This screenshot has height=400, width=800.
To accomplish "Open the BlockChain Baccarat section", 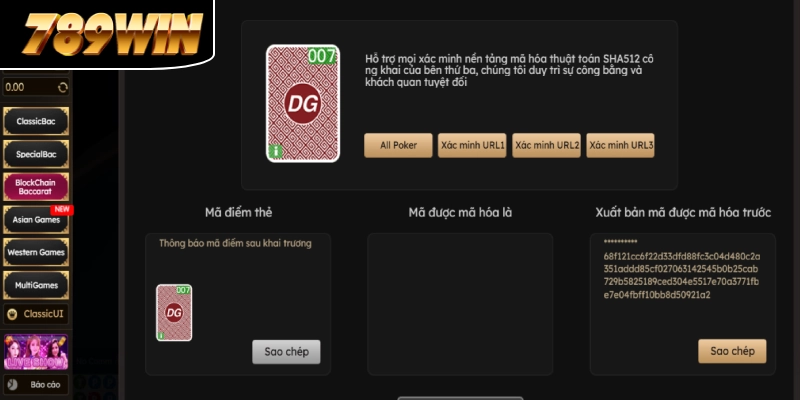I will [36, 187].
